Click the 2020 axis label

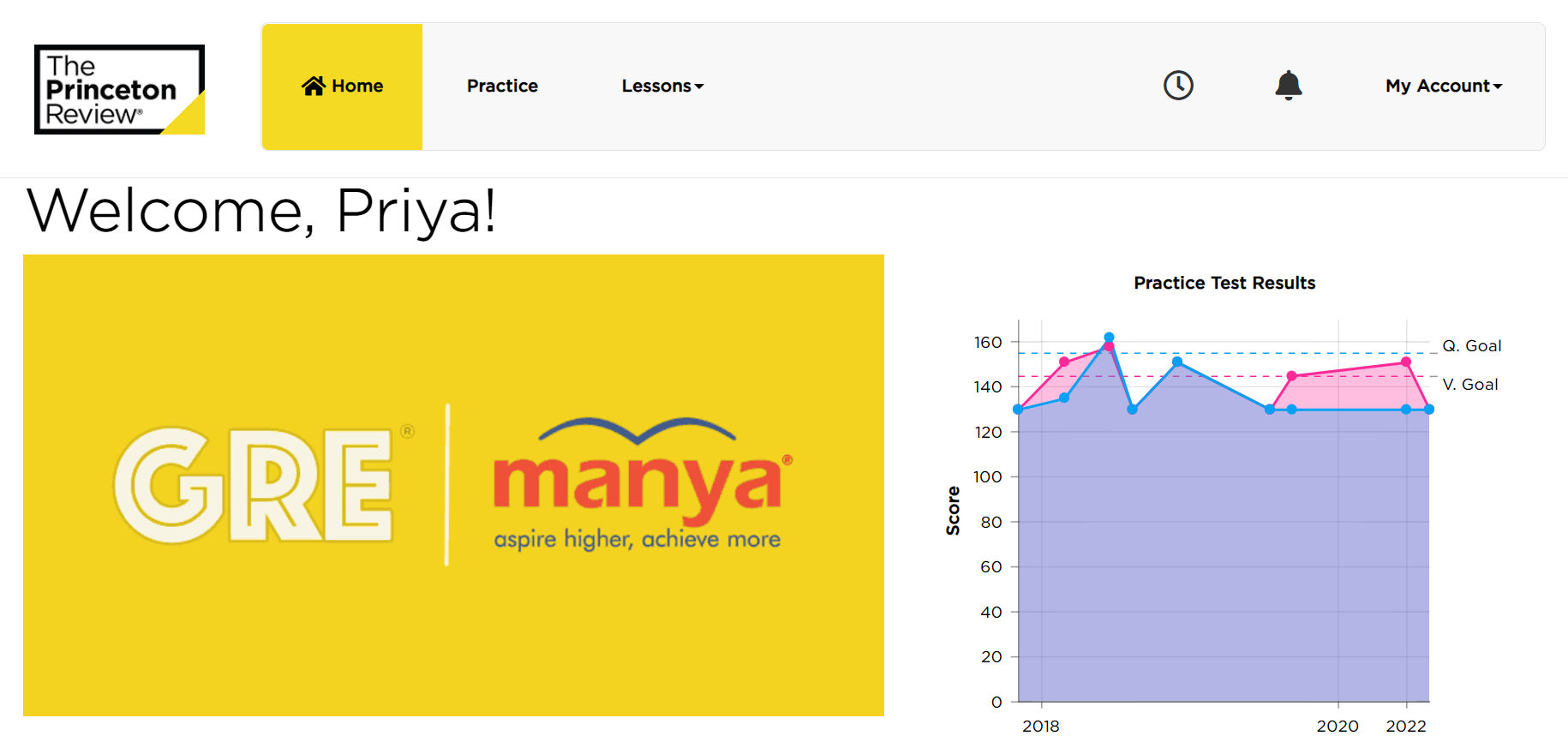coord(1338,726)
